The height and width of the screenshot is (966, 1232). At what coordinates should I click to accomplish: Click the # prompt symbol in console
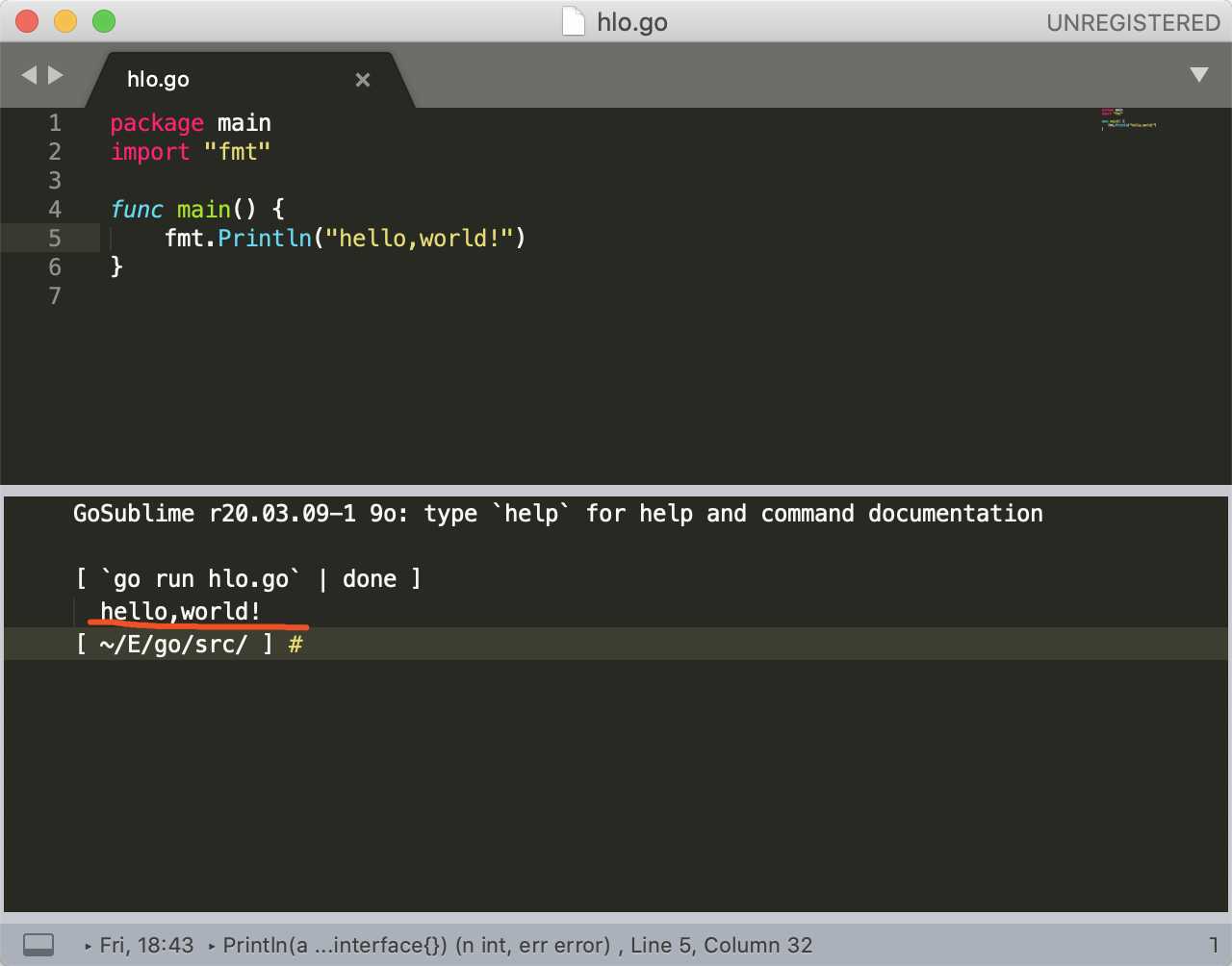tap(295, 644)
